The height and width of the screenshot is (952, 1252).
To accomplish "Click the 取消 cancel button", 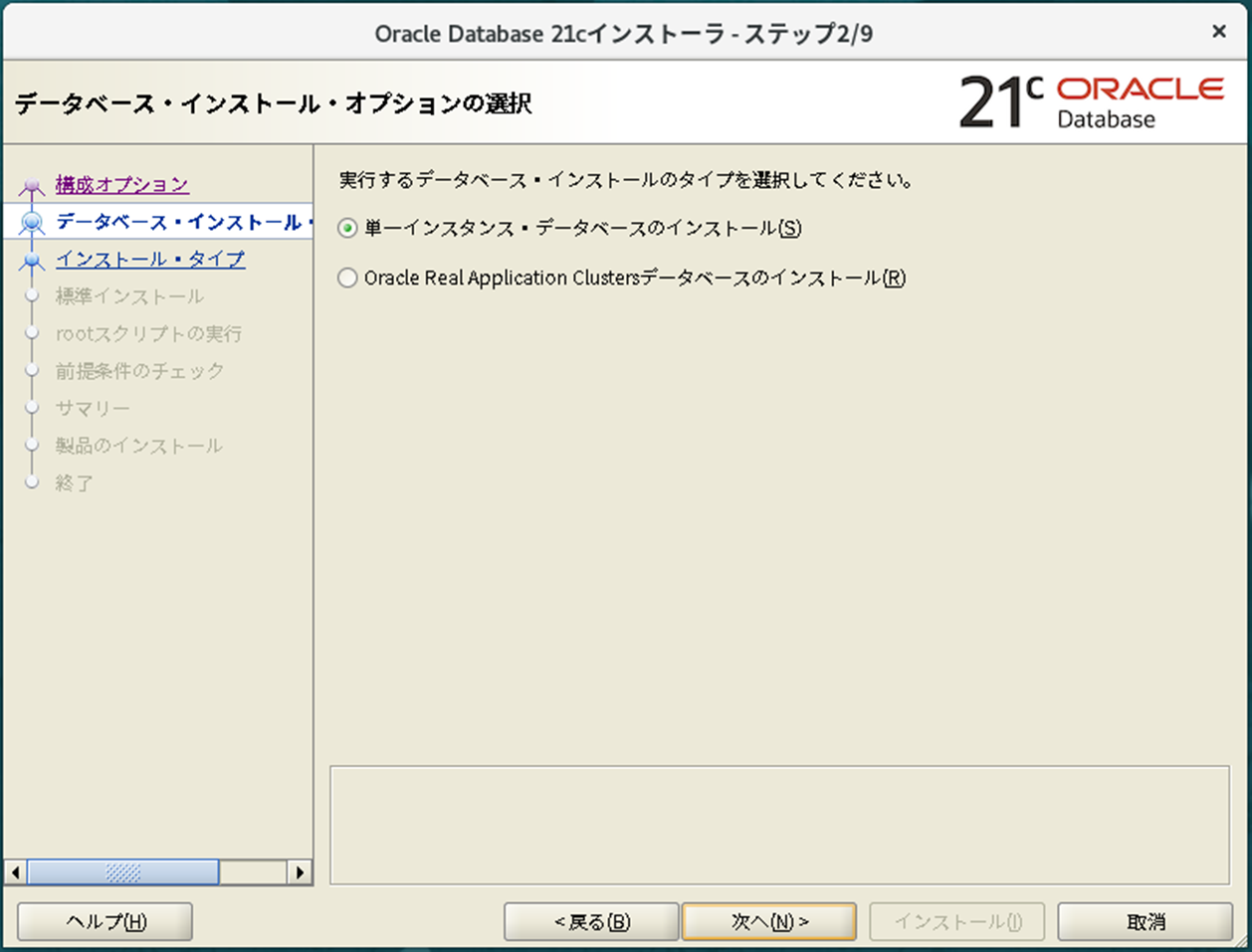I will click(1146, 922).
